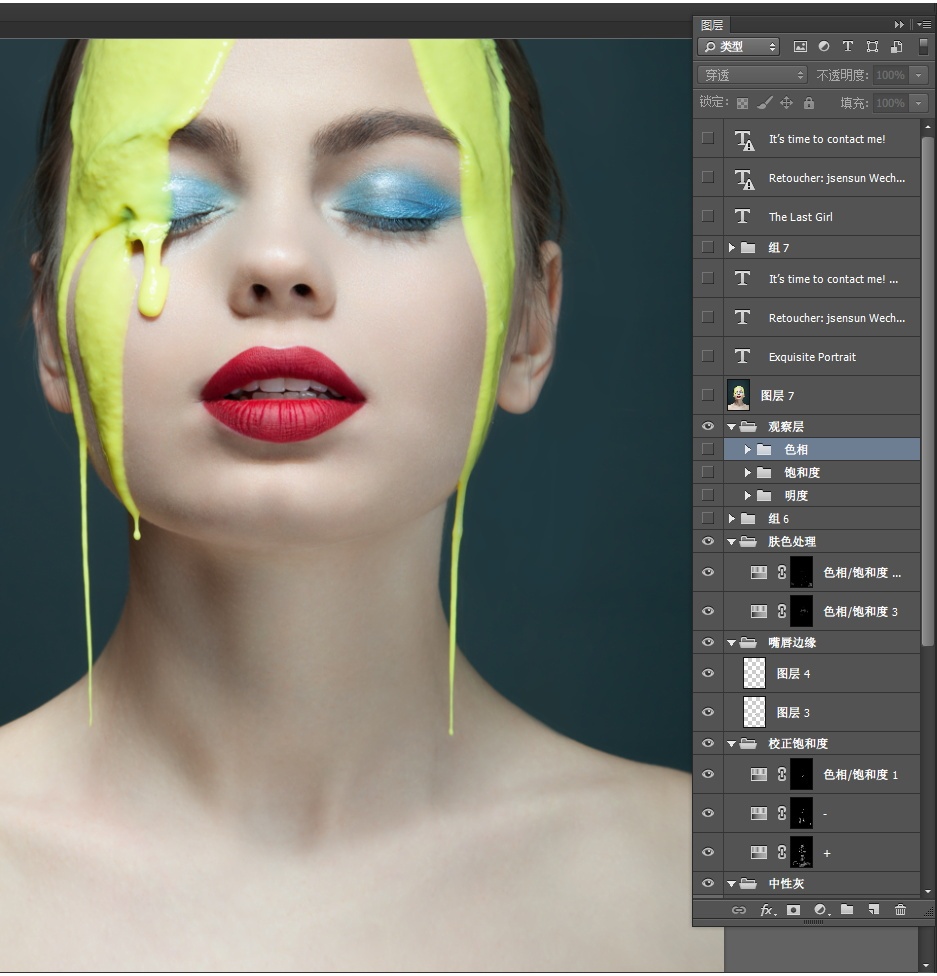Click the T icon of Exquisite Portrait layer

742,356
